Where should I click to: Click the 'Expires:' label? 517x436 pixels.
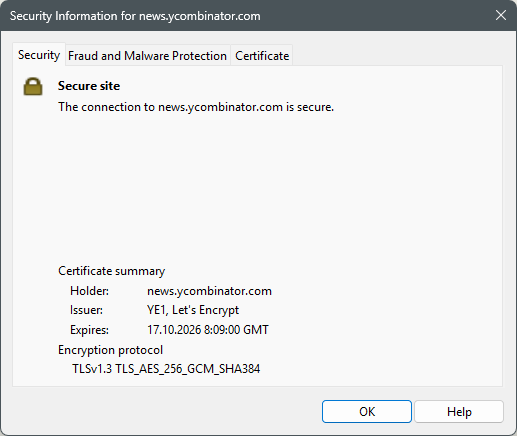tap(89, 330)
